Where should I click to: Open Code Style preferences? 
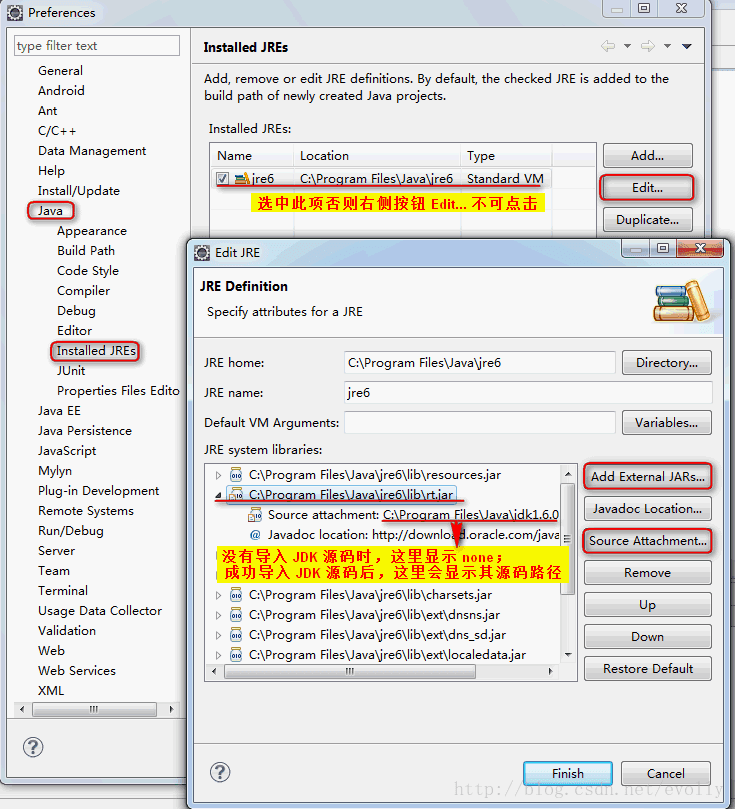(x=88, y=271)
